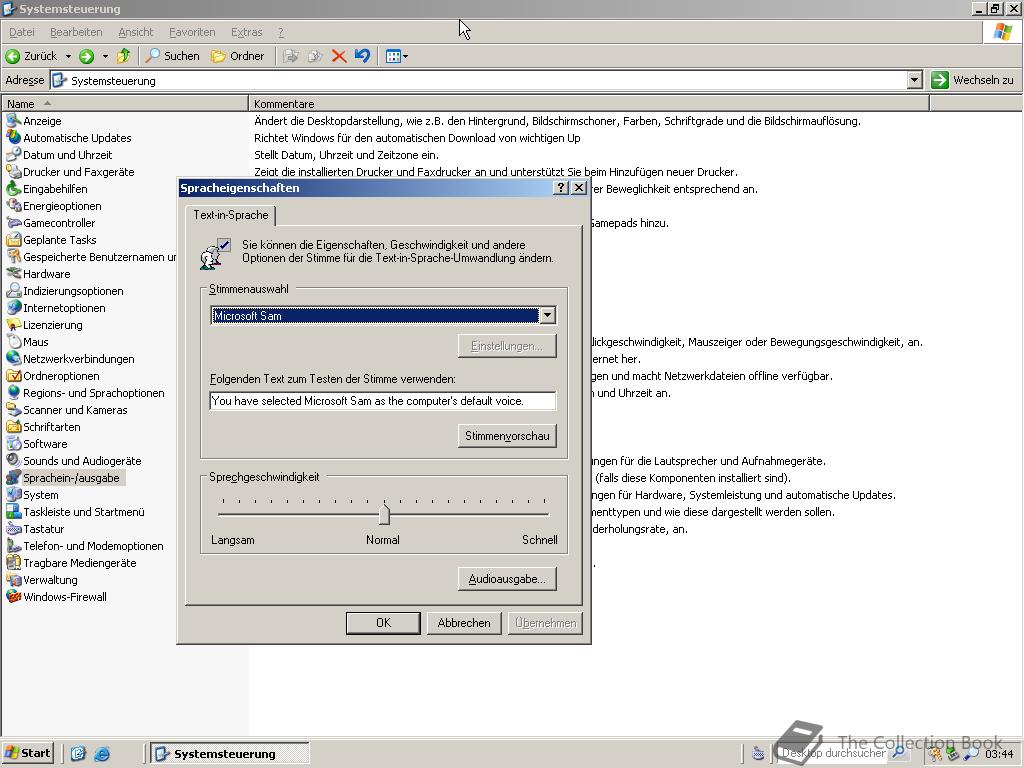Select the Indizierungsoptionen icon
1024x768 pixels.
pyautogui.click(x=13, y=291)
